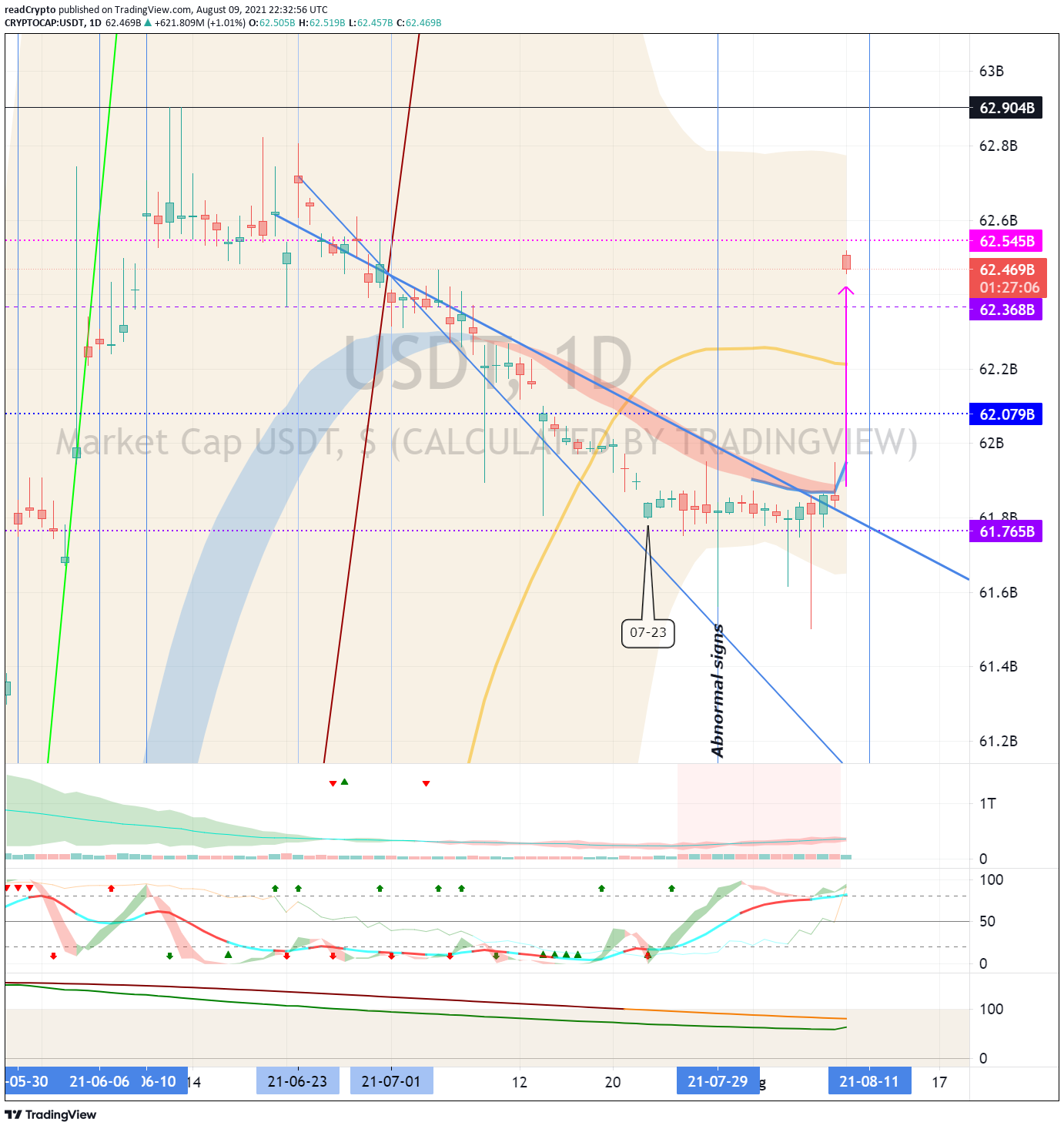The image size is (1064, 1129).
Task: Select the 21-06-06 date marker
Action: pos(99,1081)
